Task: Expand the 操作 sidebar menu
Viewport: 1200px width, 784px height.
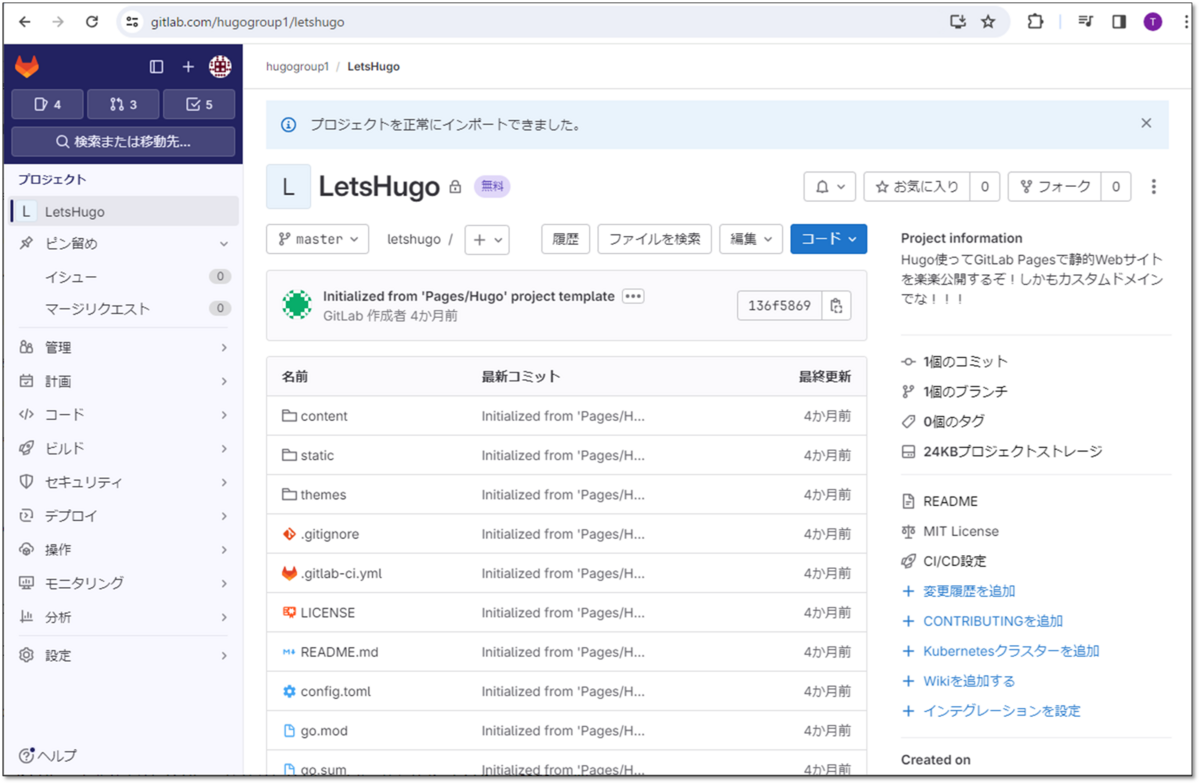Action: coord(125,549)
